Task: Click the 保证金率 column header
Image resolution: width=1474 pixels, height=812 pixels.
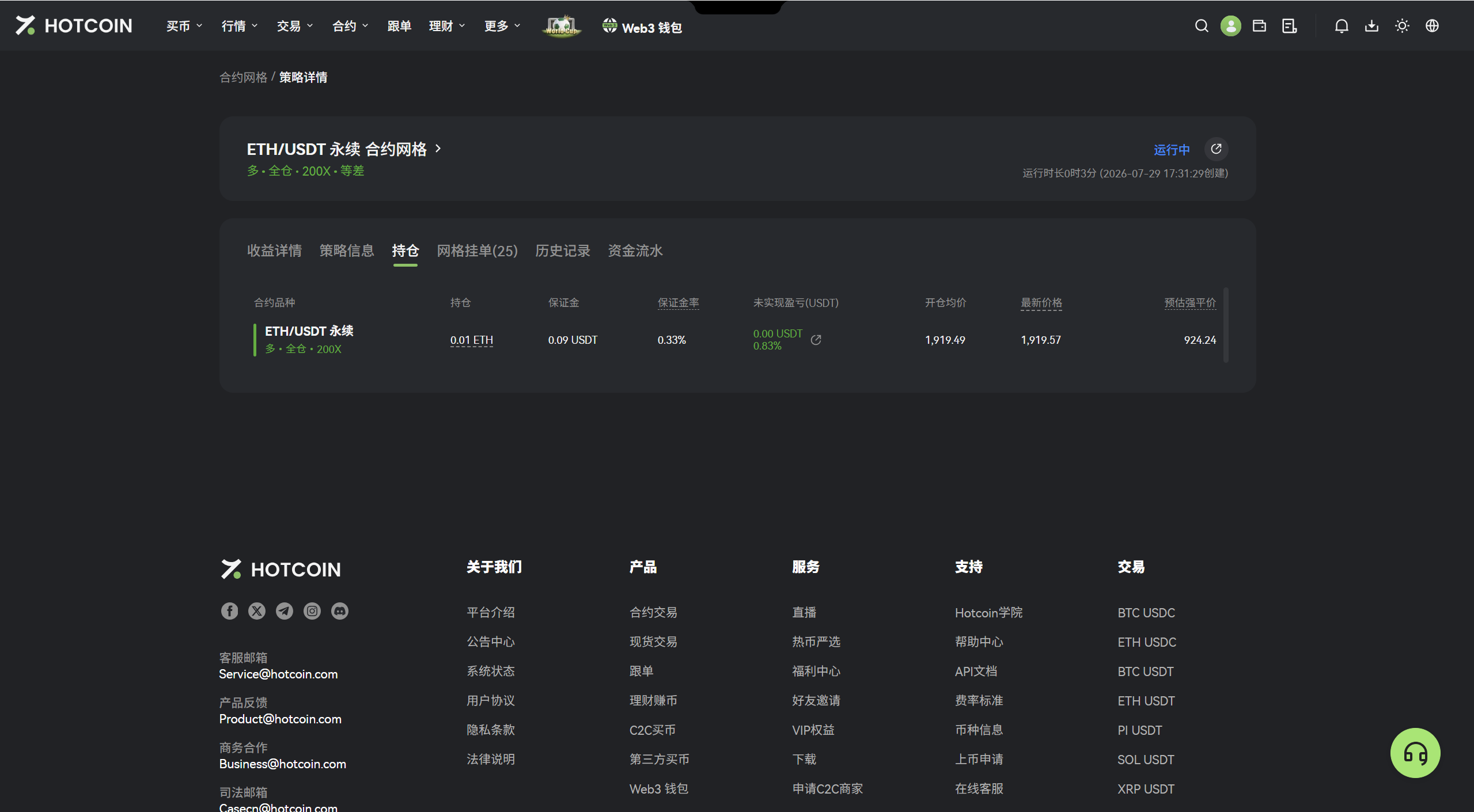Action: [678, 302]
